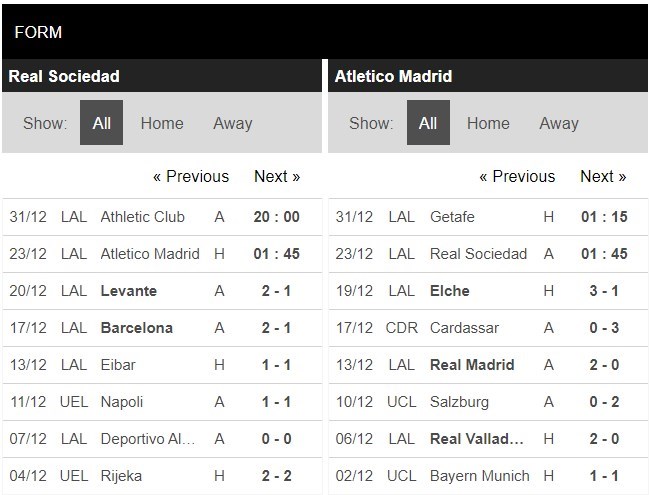Select the All tab under Real Sociedad

[101, 123]
